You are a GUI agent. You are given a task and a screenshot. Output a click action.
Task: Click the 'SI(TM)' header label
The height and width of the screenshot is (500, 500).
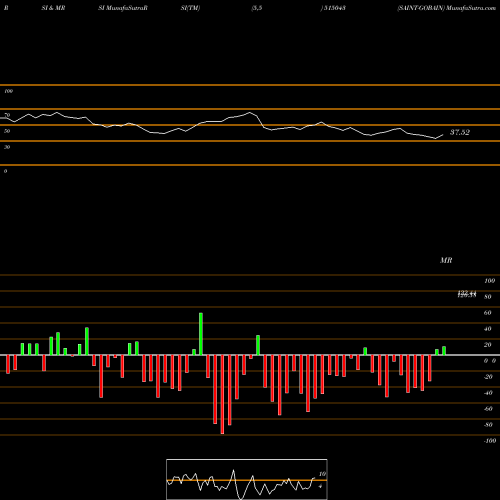point(190,8)
